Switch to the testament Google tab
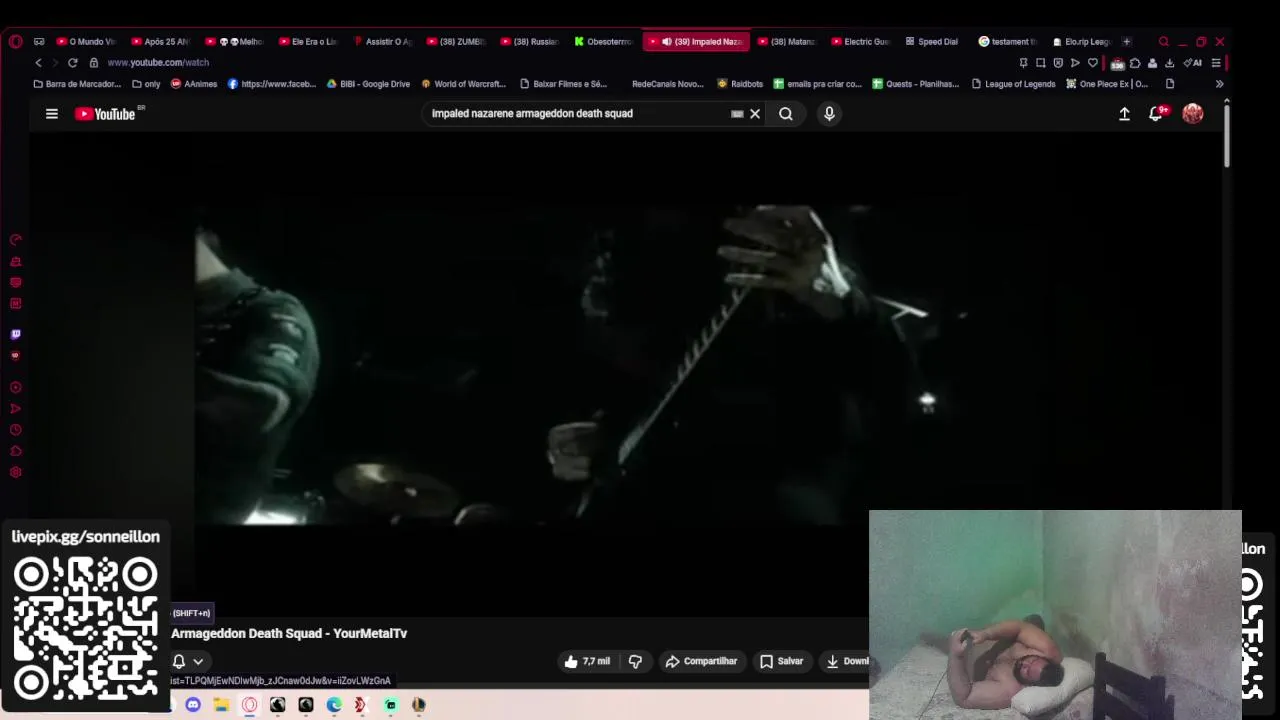The height and width of the screenshot is (720, 1280). [x=1008, y=42]
